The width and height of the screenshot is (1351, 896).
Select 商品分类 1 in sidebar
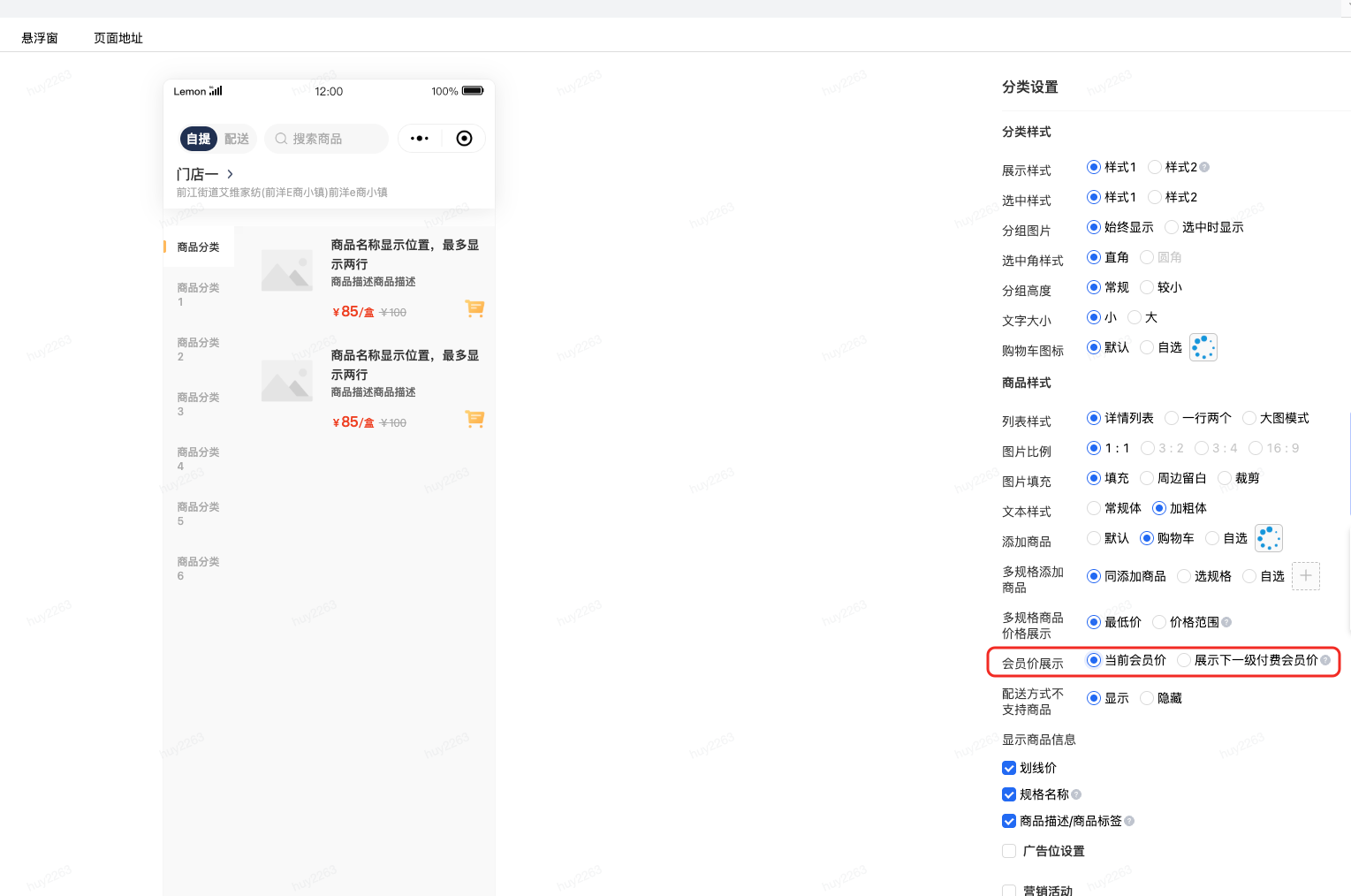tap(199, 295)
